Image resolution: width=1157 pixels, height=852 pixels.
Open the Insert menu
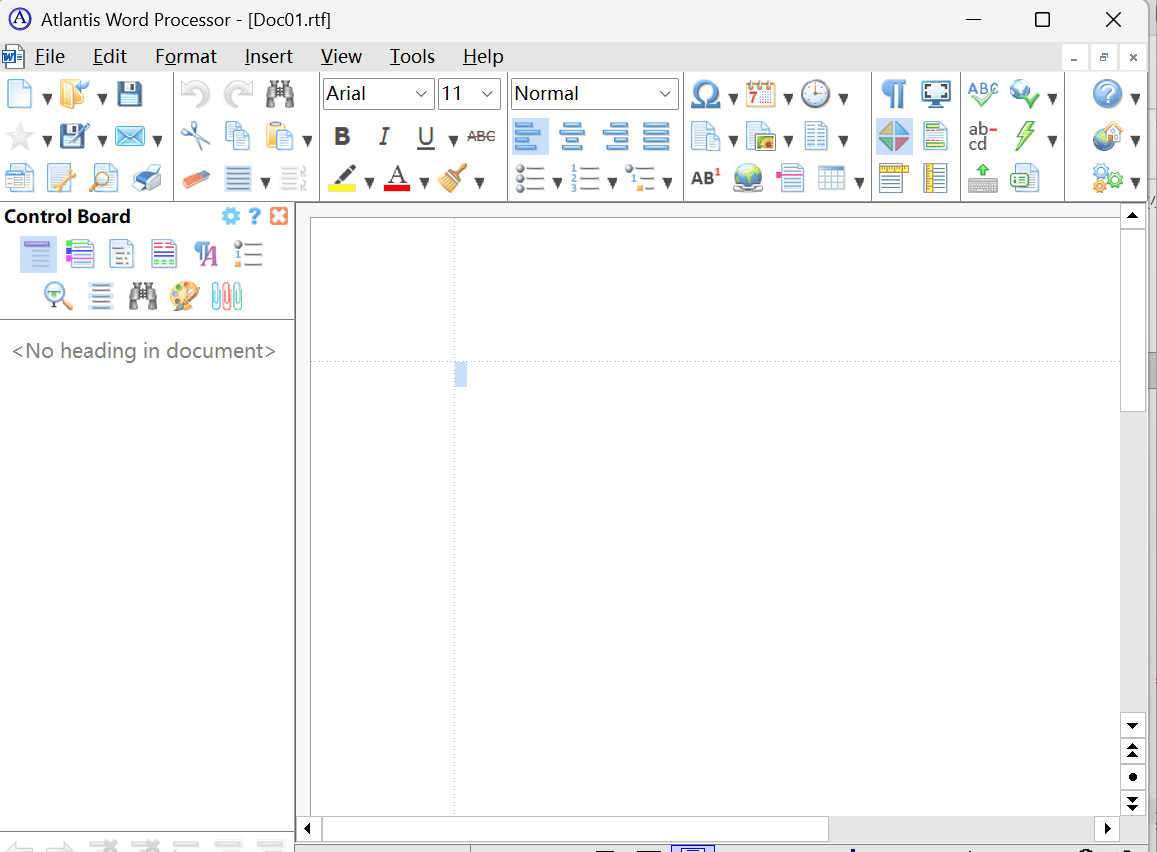click(268, 57)
